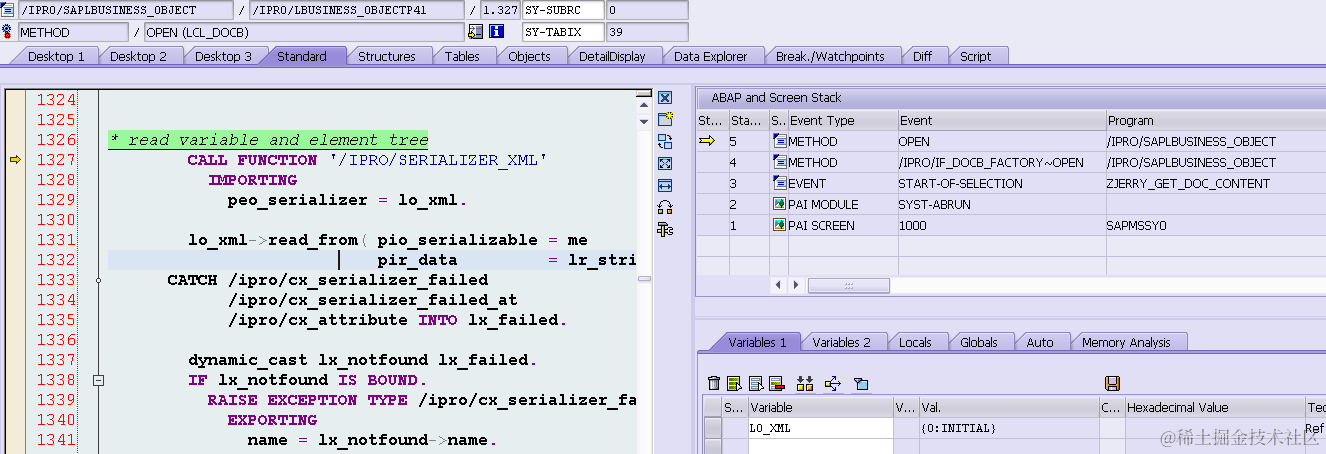The height and width of the screenshot is (454, 1326).
Task: Click the yellow boxes icon in the variables toolbar
Action: 805,383
